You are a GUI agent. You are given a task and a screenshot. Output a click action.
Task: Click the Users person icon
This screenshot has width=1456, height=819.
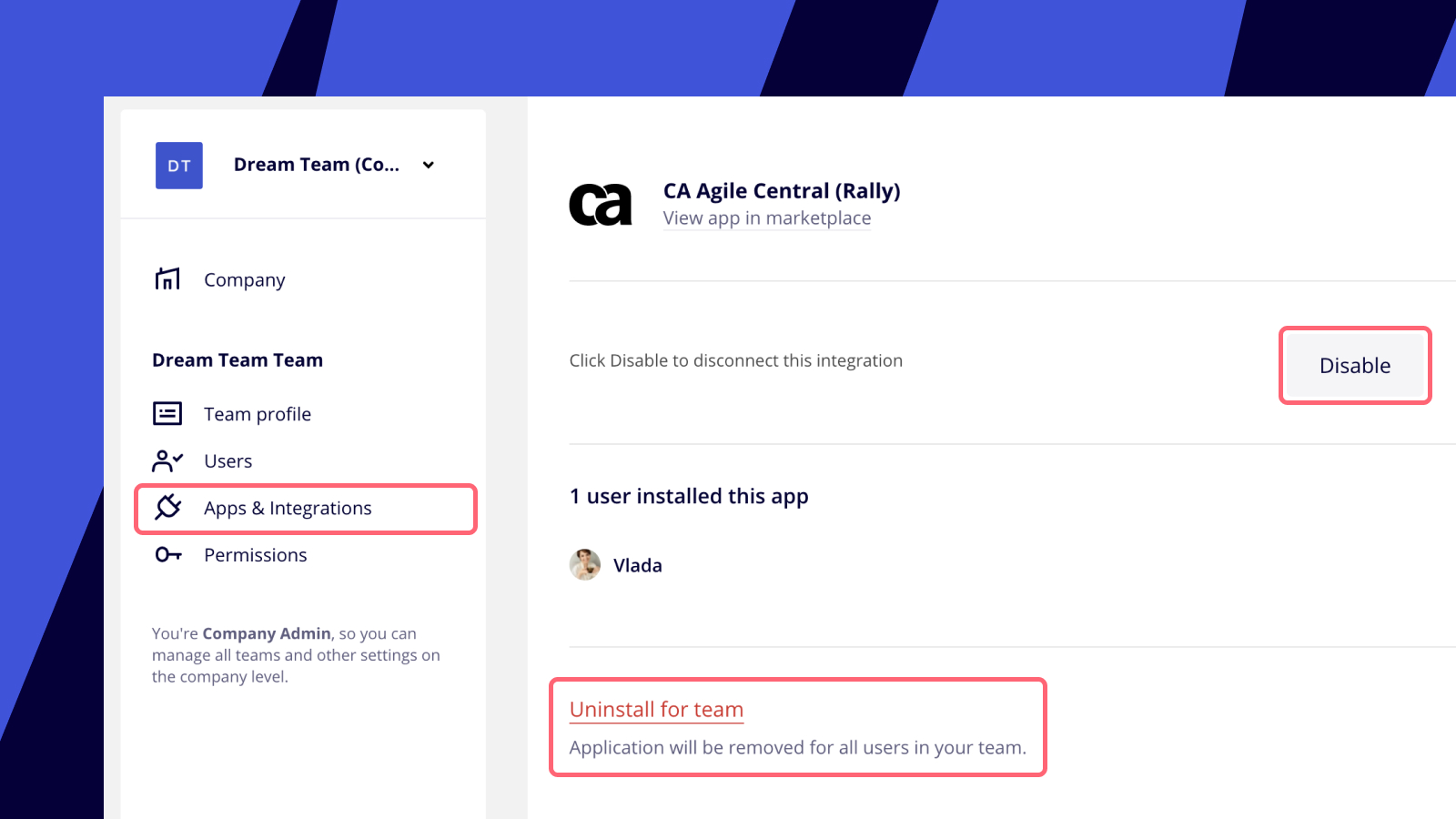(167, 461)
